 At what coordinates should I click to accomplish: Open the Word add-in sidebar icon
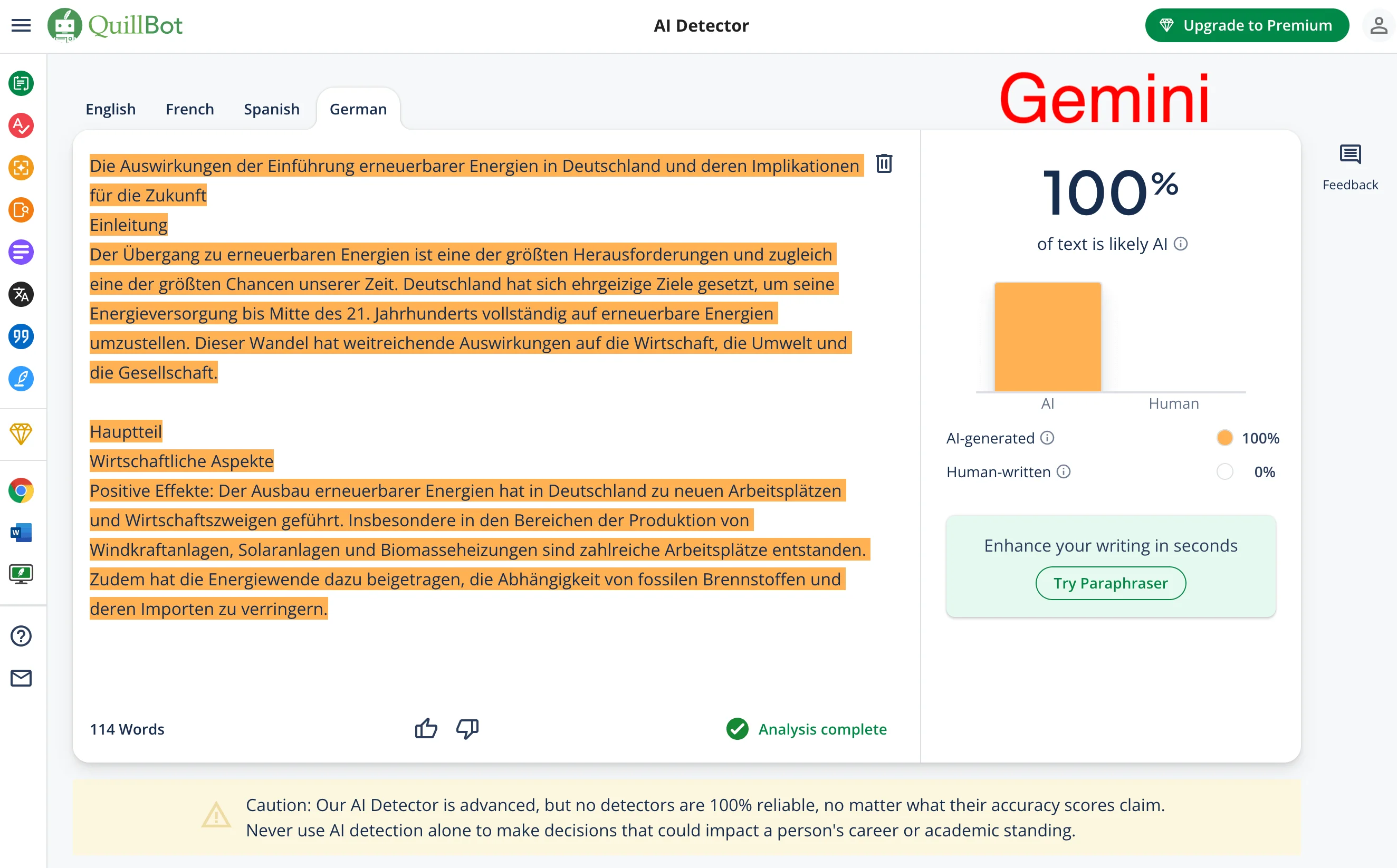click(x=21, y=533)
